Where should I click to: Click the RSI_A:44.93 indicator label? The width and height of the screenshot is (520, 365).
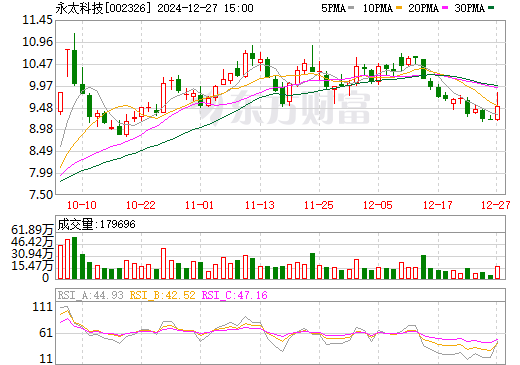(x=90, y=295)
